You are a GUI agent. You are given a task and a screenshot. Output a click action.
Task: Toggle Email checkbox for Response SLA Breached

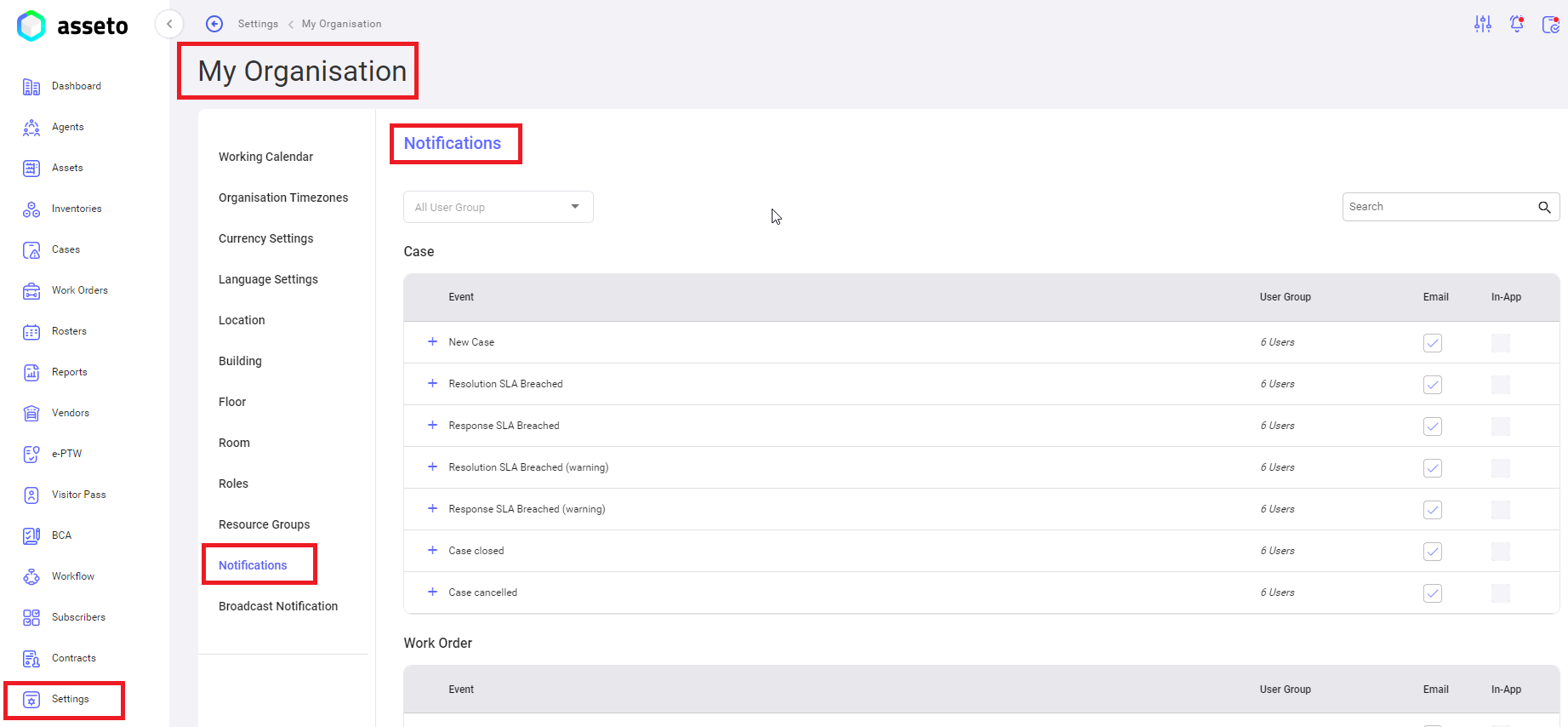tap(1433, 426)
